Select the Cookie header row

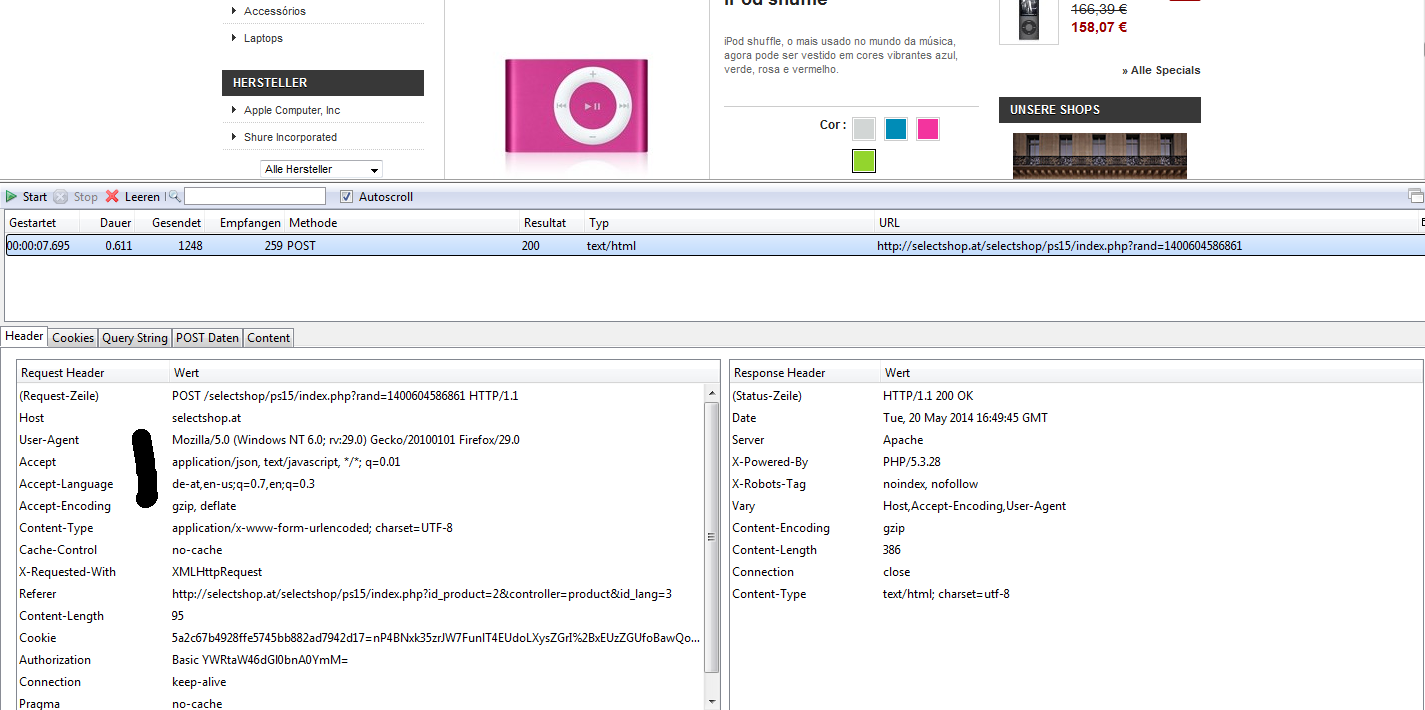click(x=361, y=638)
